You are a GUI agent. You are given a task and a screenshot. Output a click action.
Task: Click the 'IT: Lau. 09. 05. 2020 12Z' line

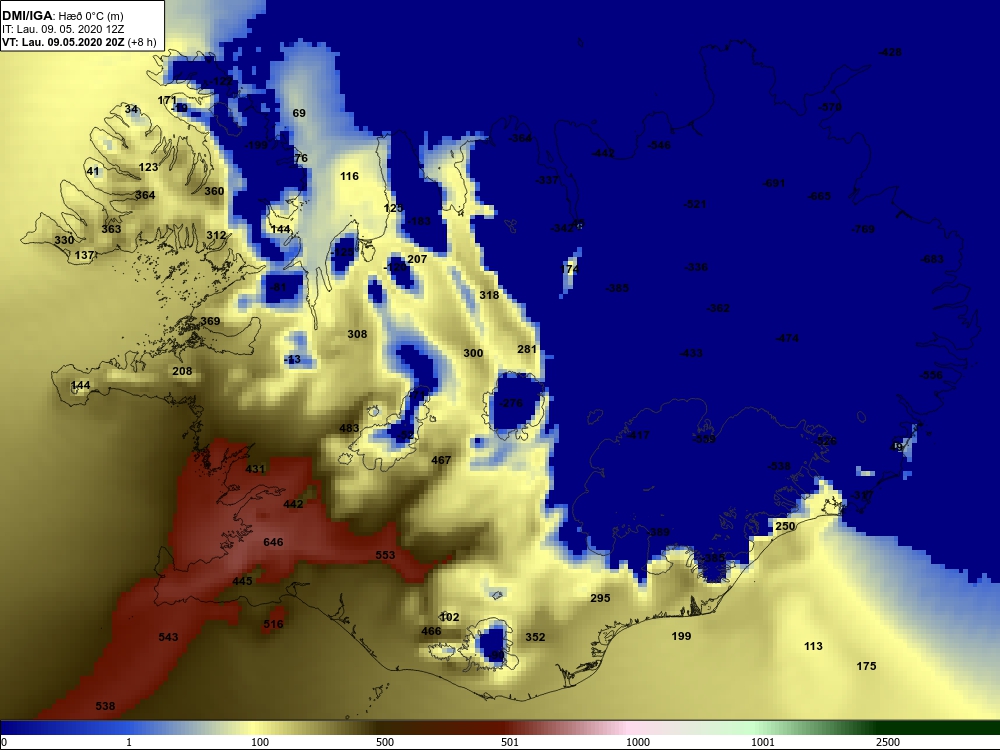[62, 29]
